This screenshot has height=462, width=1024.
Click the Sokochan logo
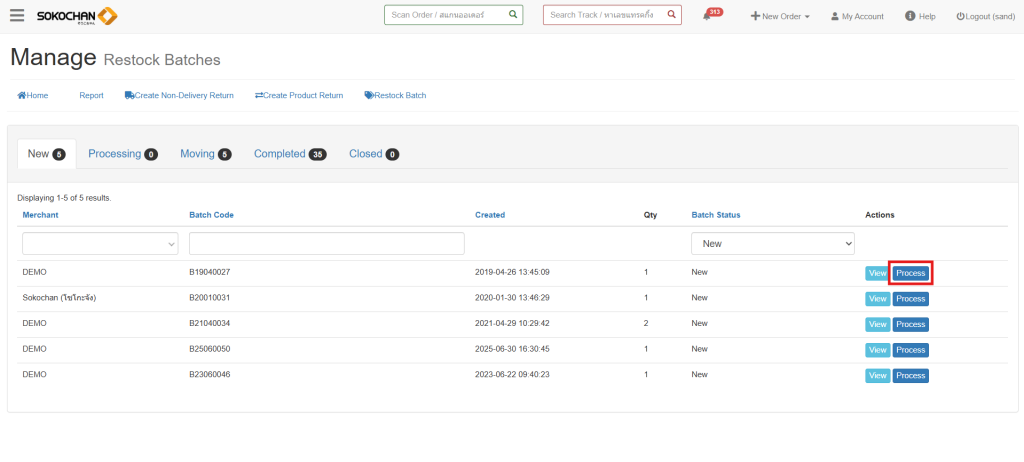click(76, 16)
